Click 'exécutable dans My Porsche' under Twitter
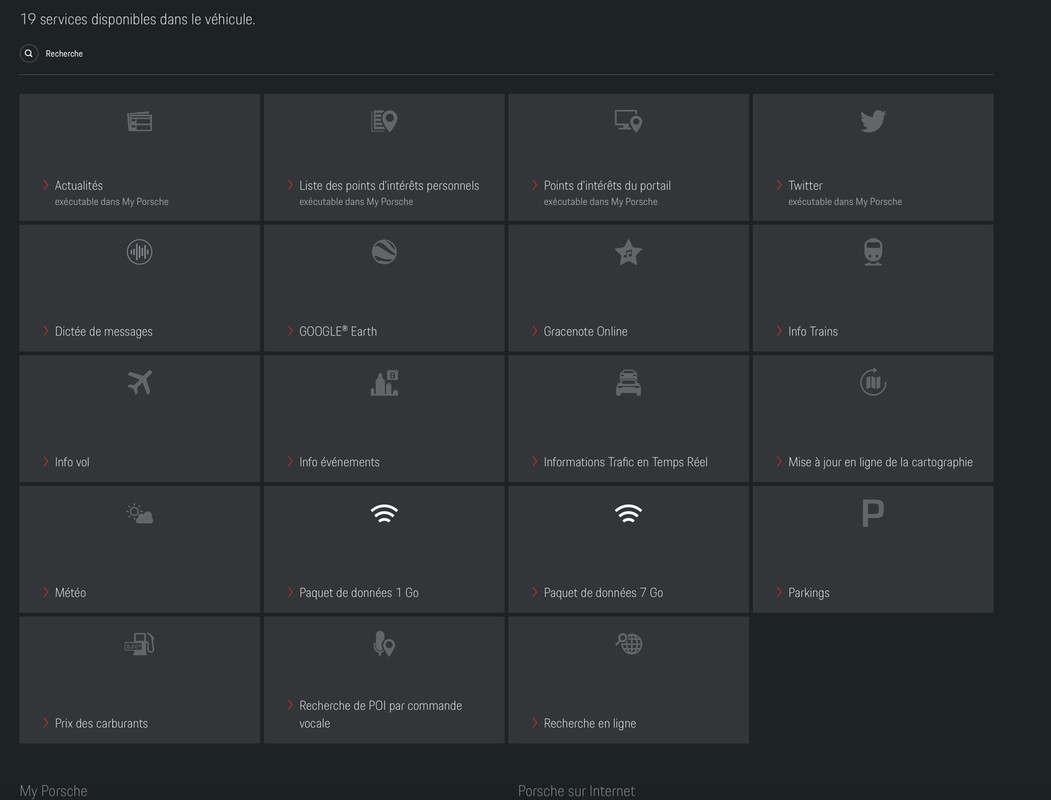This screenshot has height=800, width=1051. point(845,202)
